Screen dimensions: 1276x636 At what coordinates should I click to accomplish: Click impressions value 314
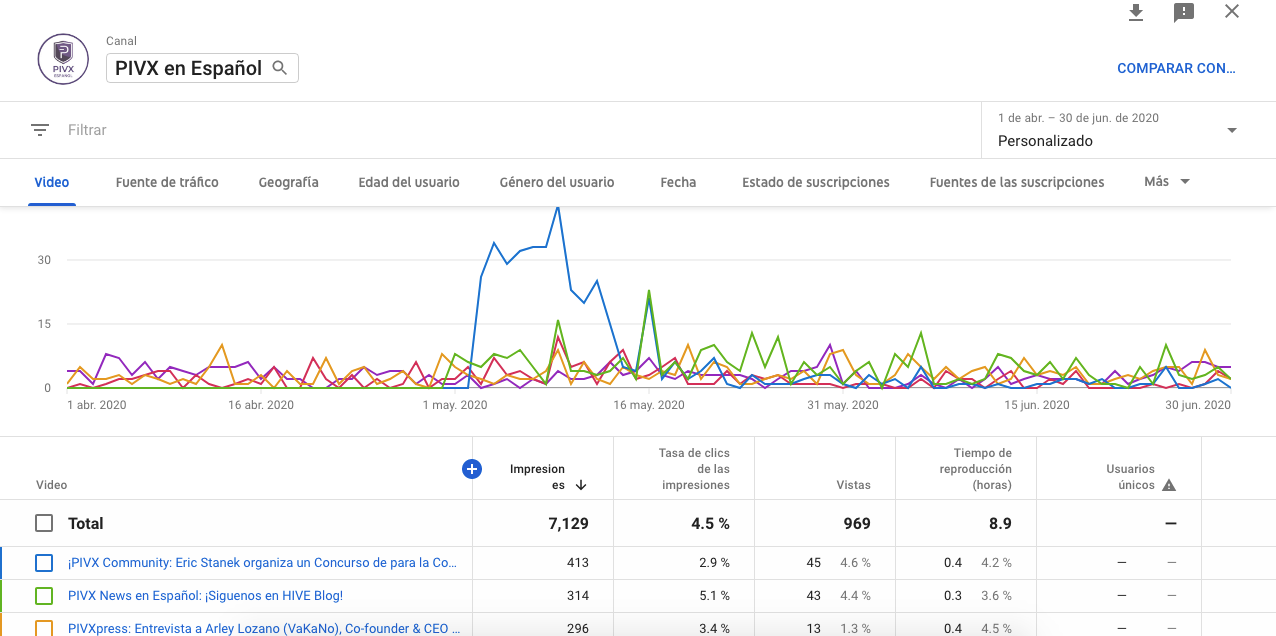coord(577,596)
